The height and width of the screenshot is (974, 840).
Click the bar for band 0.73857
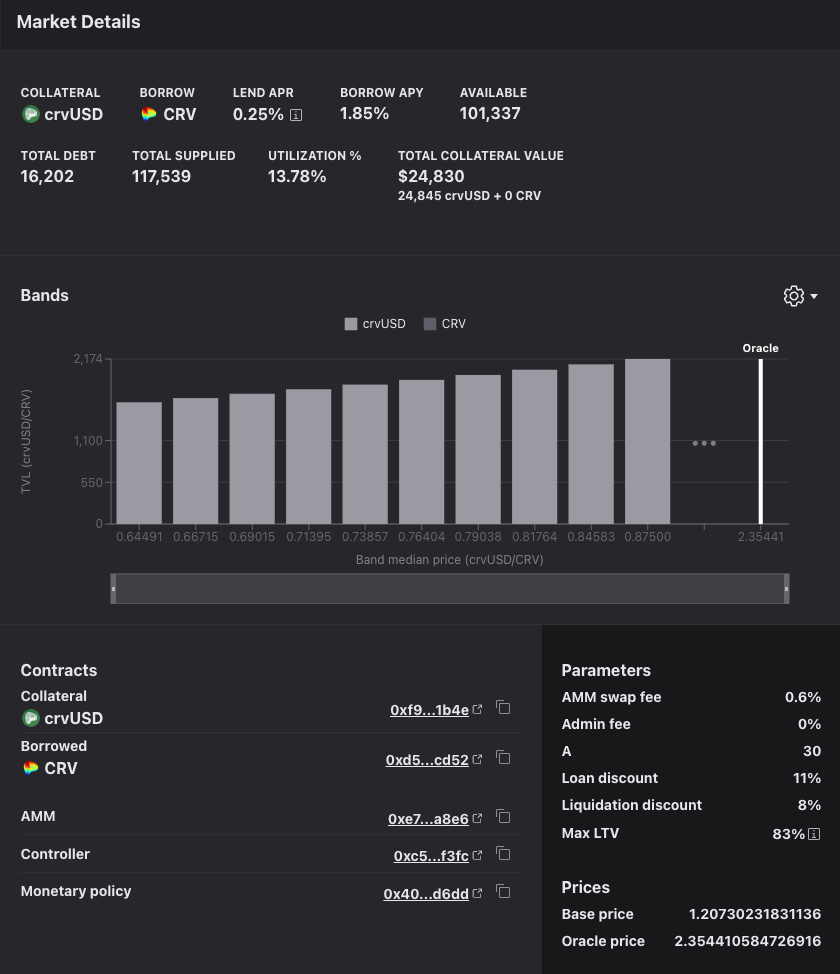365,454
